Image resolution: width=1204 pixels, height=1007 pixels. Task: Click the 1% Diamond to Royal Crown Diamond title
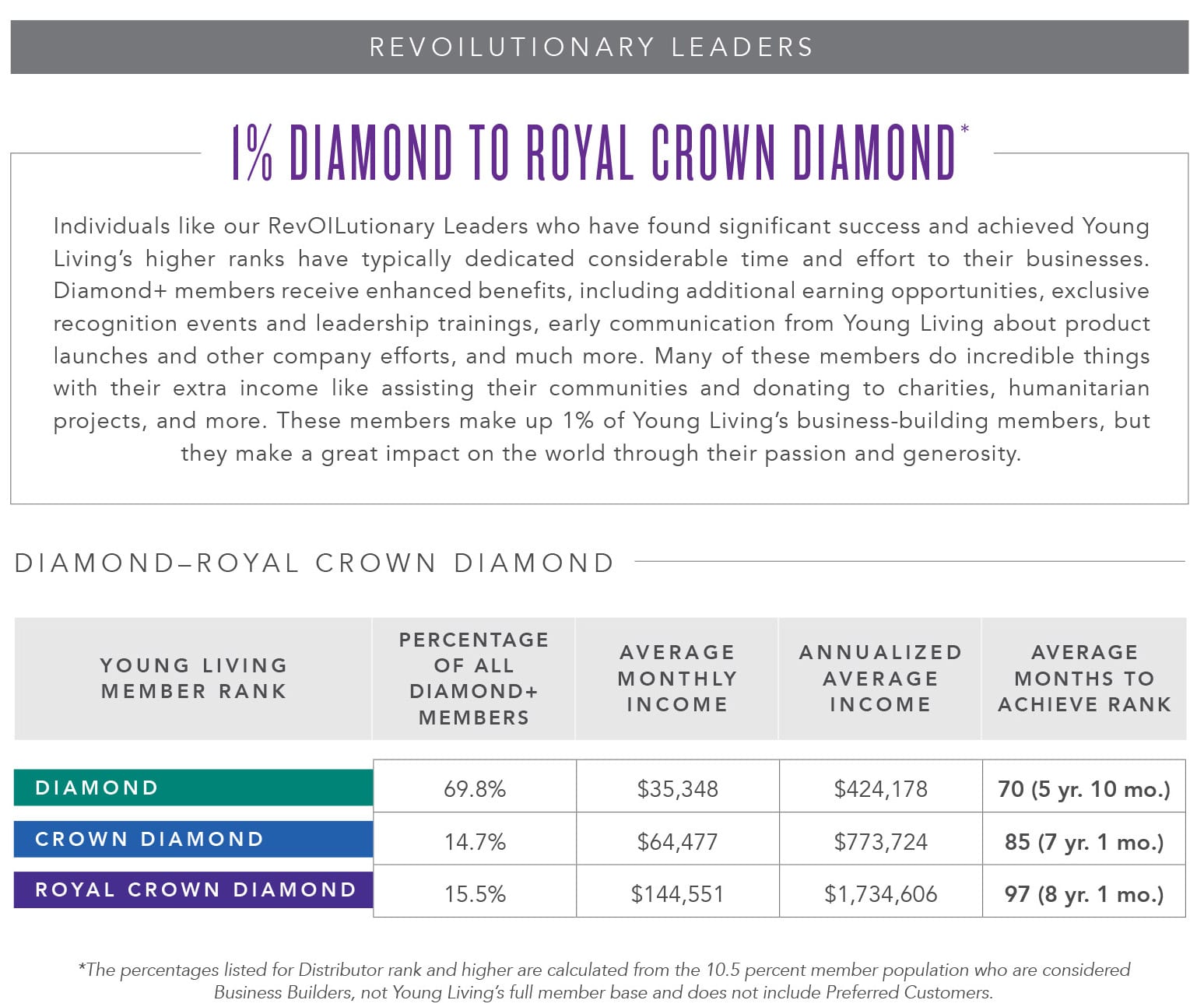[x=595, y=153]
